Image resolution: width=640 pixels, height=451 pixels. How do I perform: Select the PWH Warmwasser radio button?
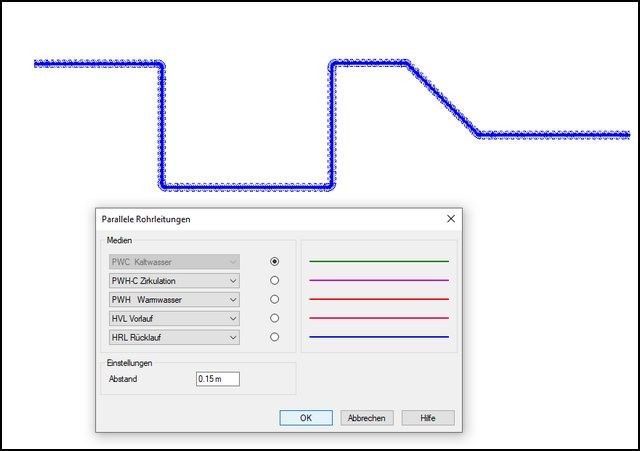pyautogui.click(x=274, y=299)
